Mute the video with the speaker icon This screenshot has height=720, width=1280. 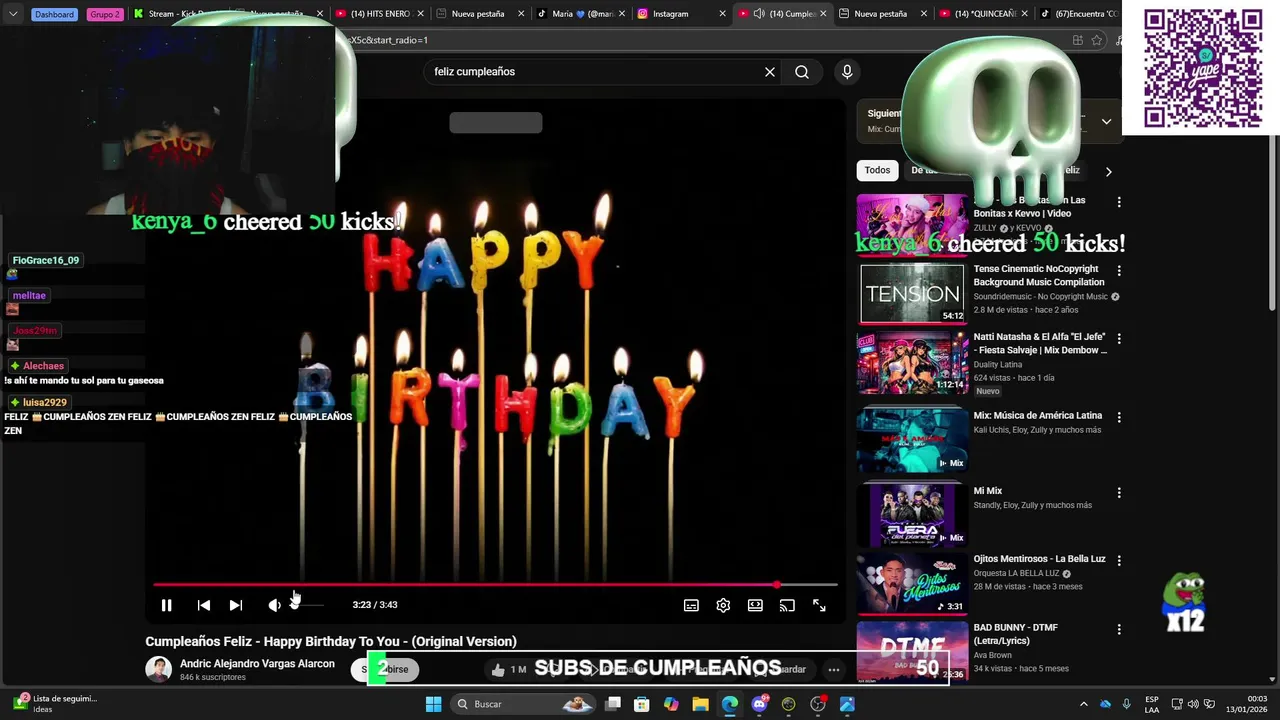[274, 605]
